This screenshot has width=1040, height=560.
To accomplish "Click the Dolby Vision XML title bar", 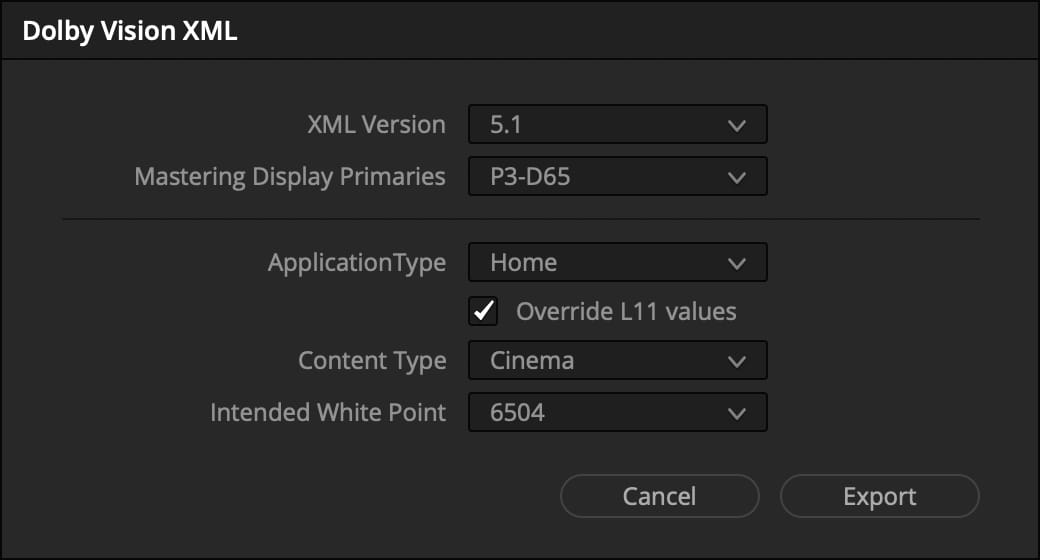I will tap(520, 30).
